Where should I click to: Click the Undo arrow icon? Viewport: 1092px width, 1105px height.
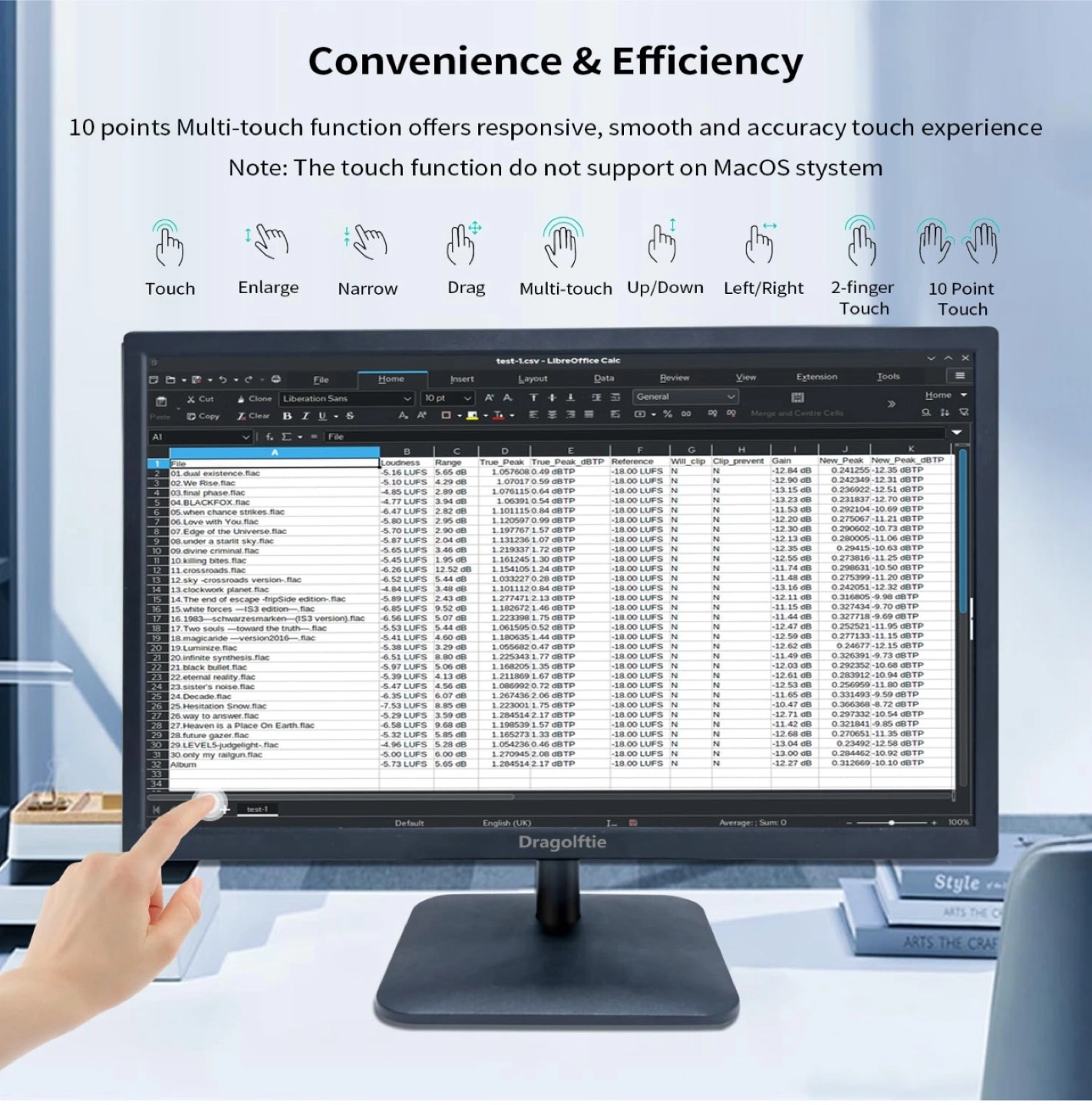click(223, 380)
